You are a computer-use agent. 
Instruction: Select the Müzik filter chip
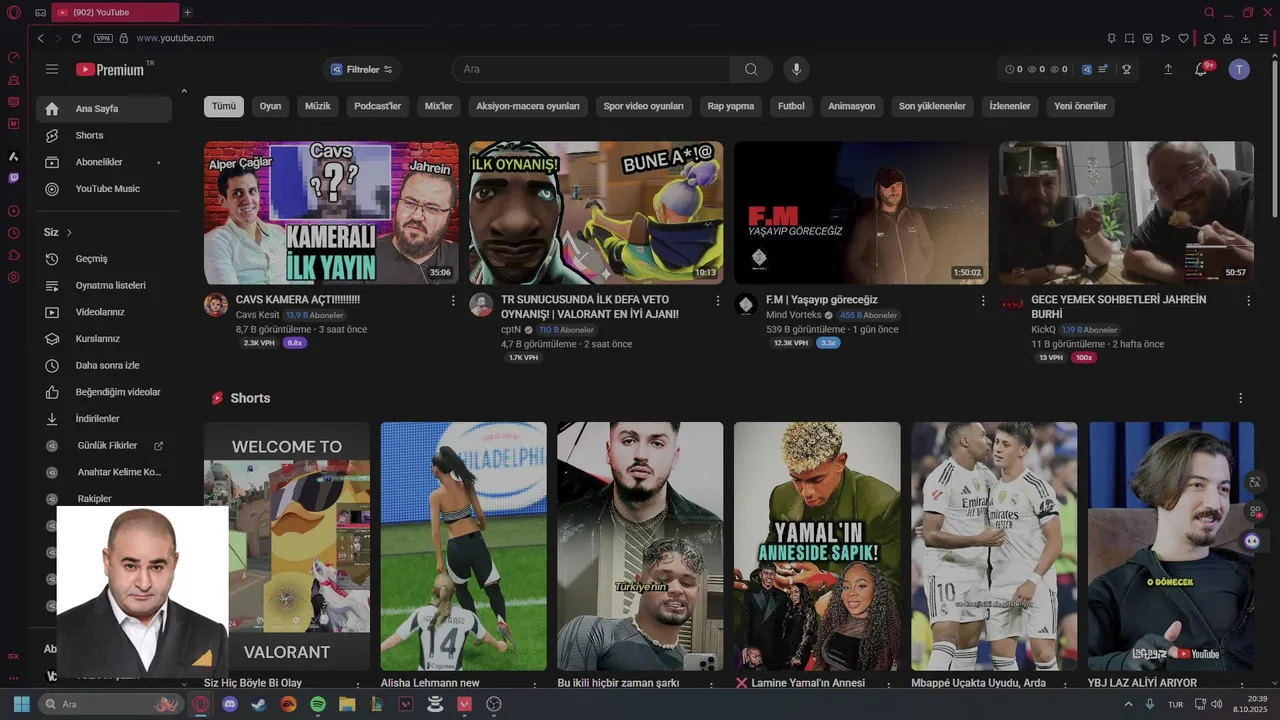(x=318, y=106)
